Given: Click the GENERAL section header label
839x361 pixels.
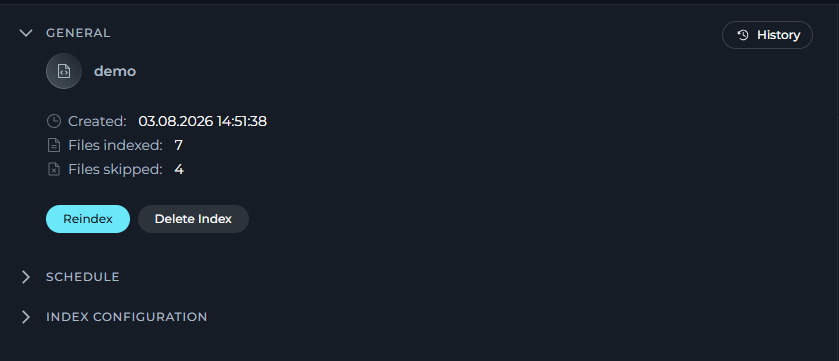Looking at the screenshot, I should [78, 33].
